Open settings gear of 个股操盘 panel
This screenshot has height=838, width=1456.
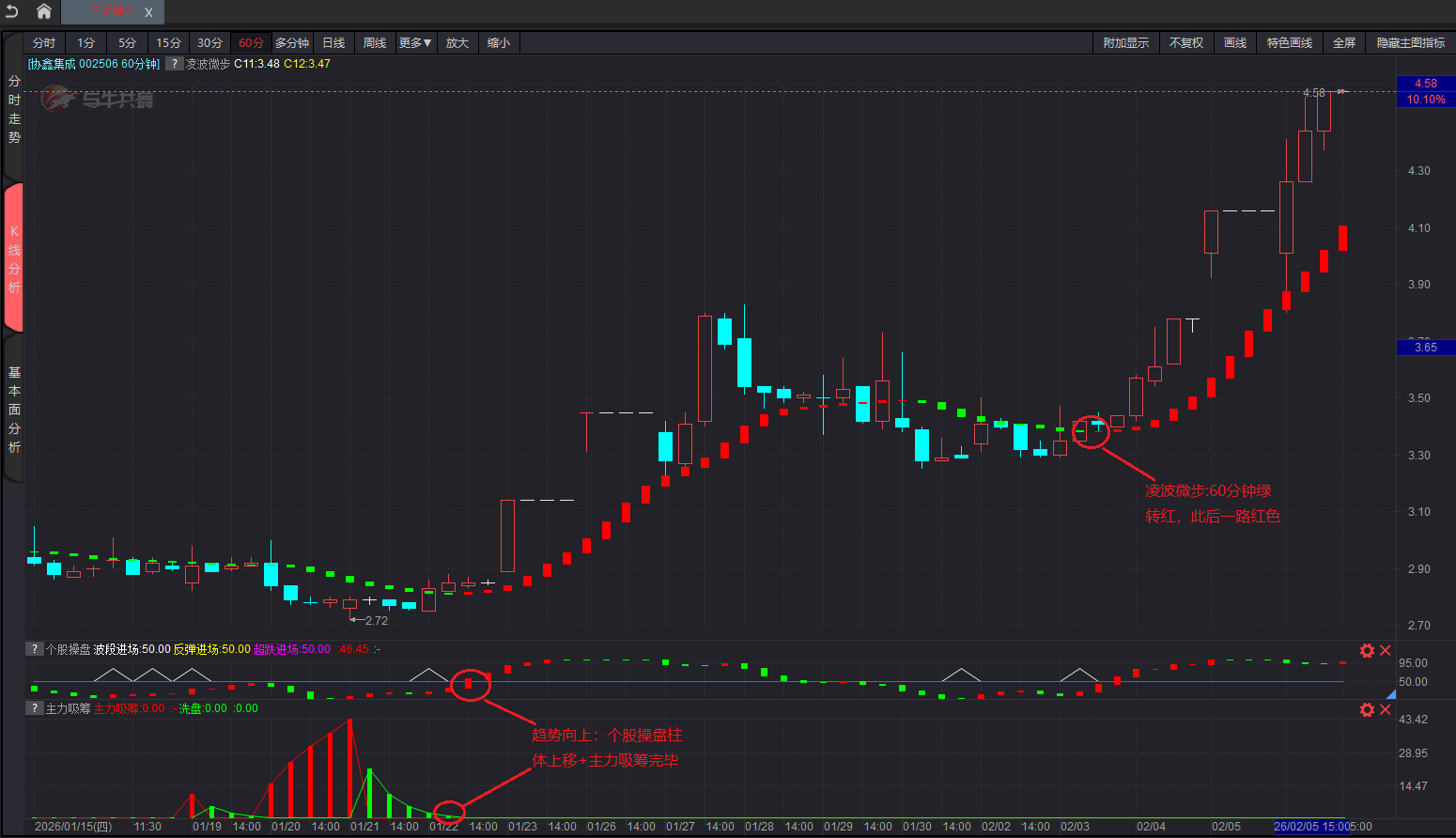(1367, 650)
